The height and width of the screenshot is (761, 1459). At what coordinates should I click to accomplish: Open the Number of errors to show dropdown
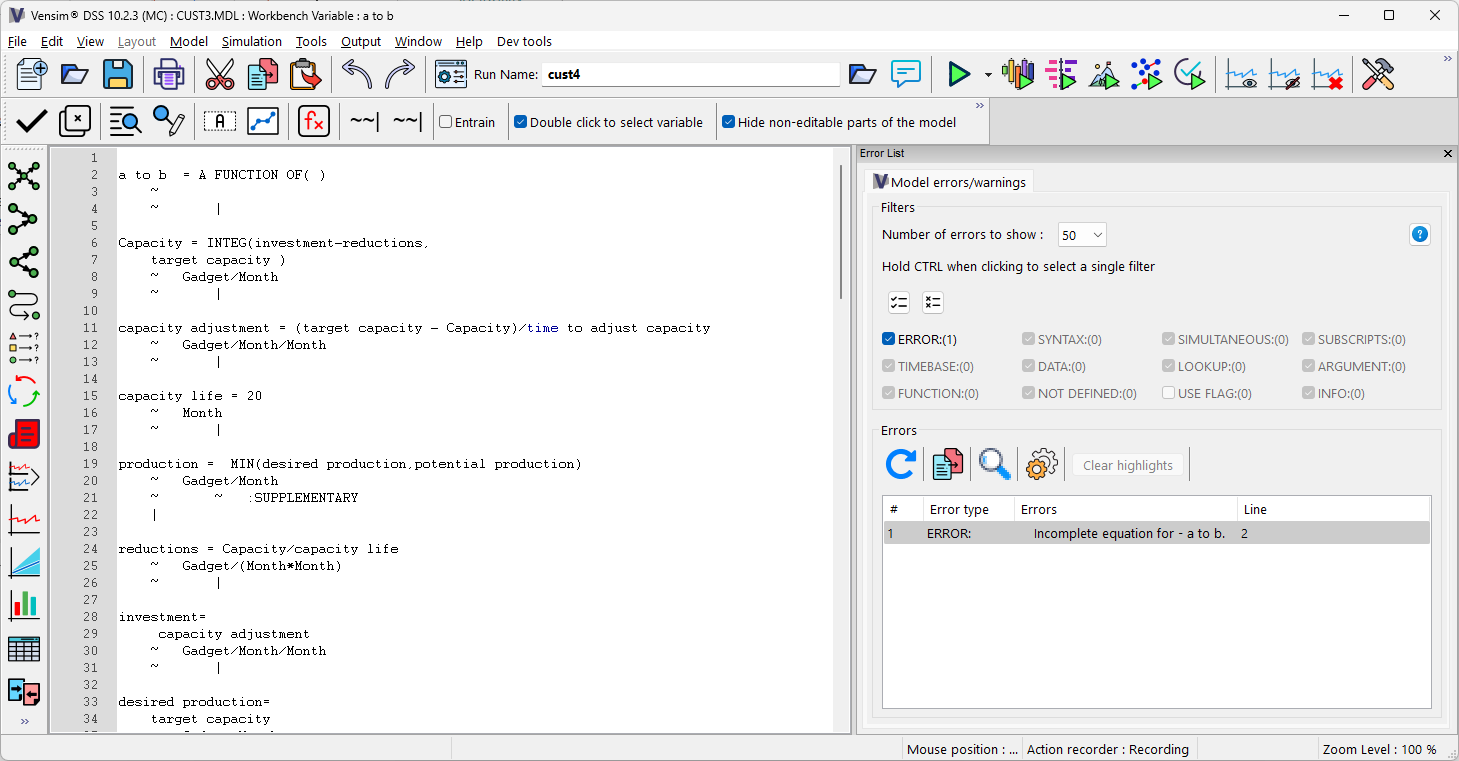click(1081, 234)
